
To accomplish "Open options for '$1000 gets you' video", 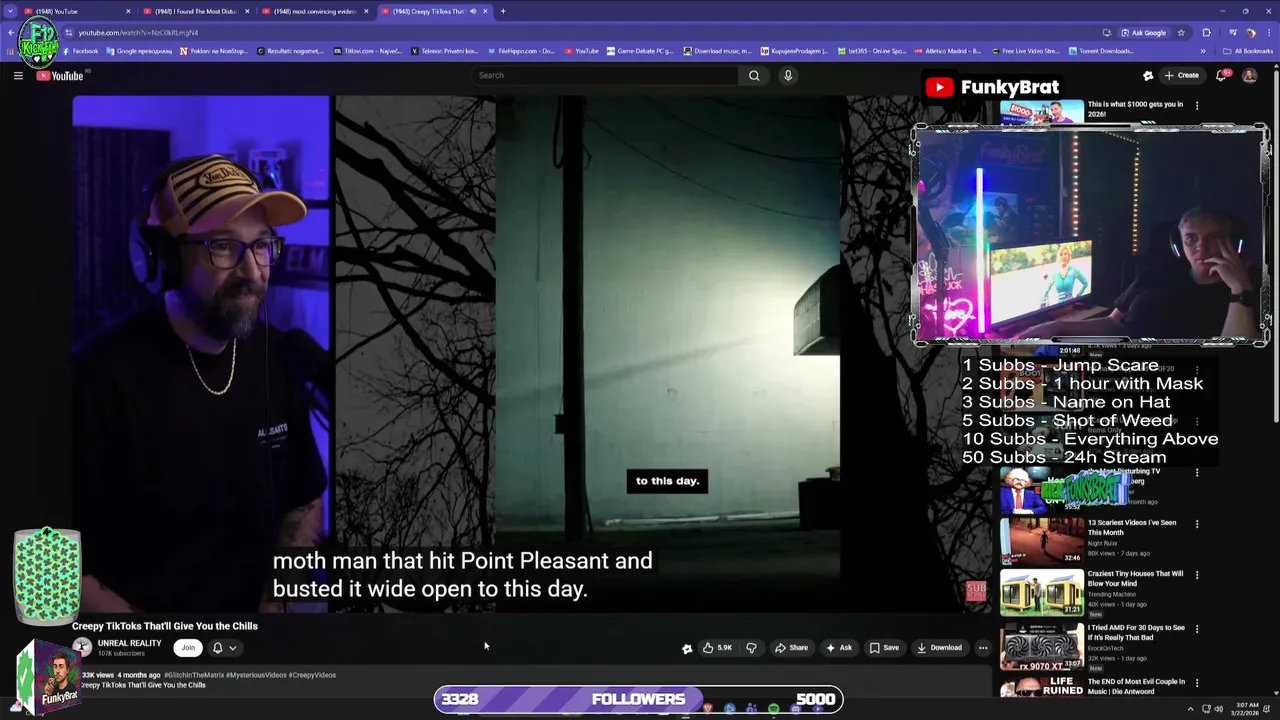I will tap(1197, 105).
